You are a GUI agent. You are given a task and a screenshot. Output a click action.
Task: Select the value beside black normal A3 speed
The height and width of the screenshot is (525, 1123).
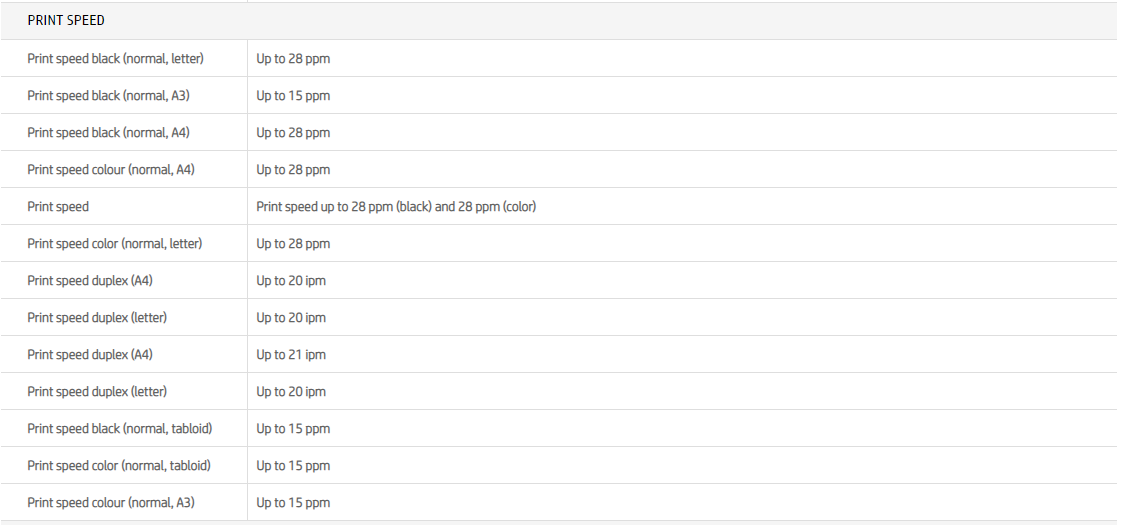293,96
